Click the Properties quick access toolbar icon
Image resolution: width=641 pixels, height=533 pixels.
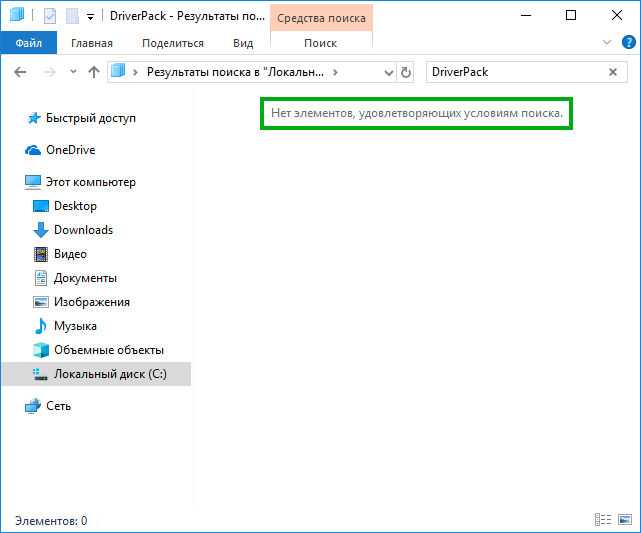point(50,16)
